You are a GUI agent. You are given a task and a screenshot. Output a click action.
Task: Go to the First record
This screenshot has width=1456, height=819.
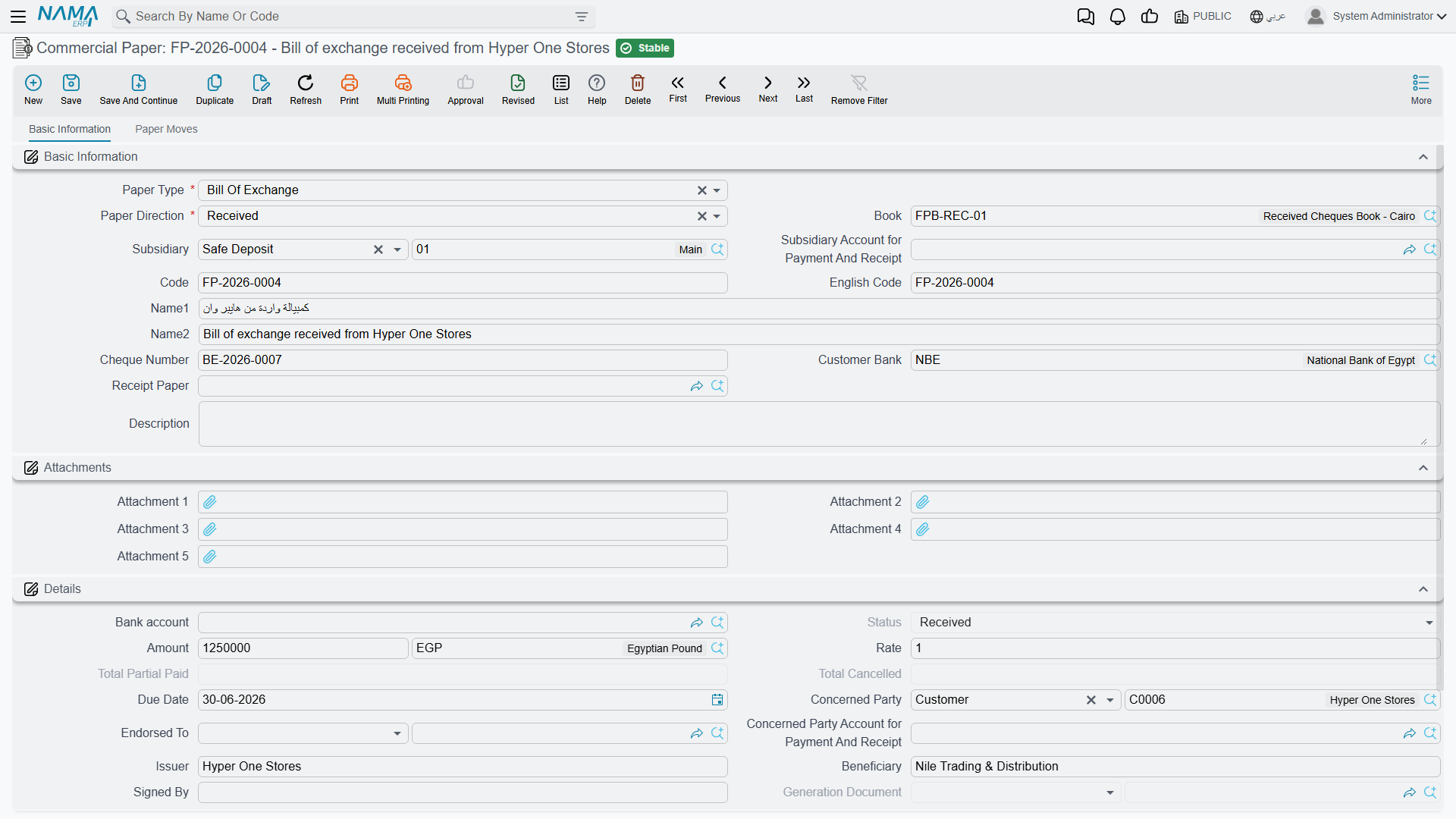click(x=678, y=89)
